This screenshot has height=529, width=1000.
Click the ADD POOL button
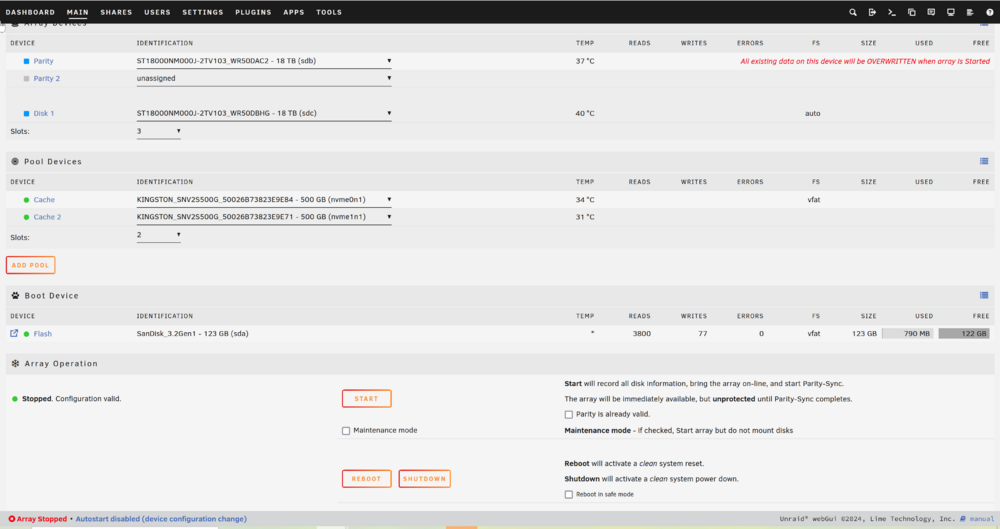(x=31, y=265)
